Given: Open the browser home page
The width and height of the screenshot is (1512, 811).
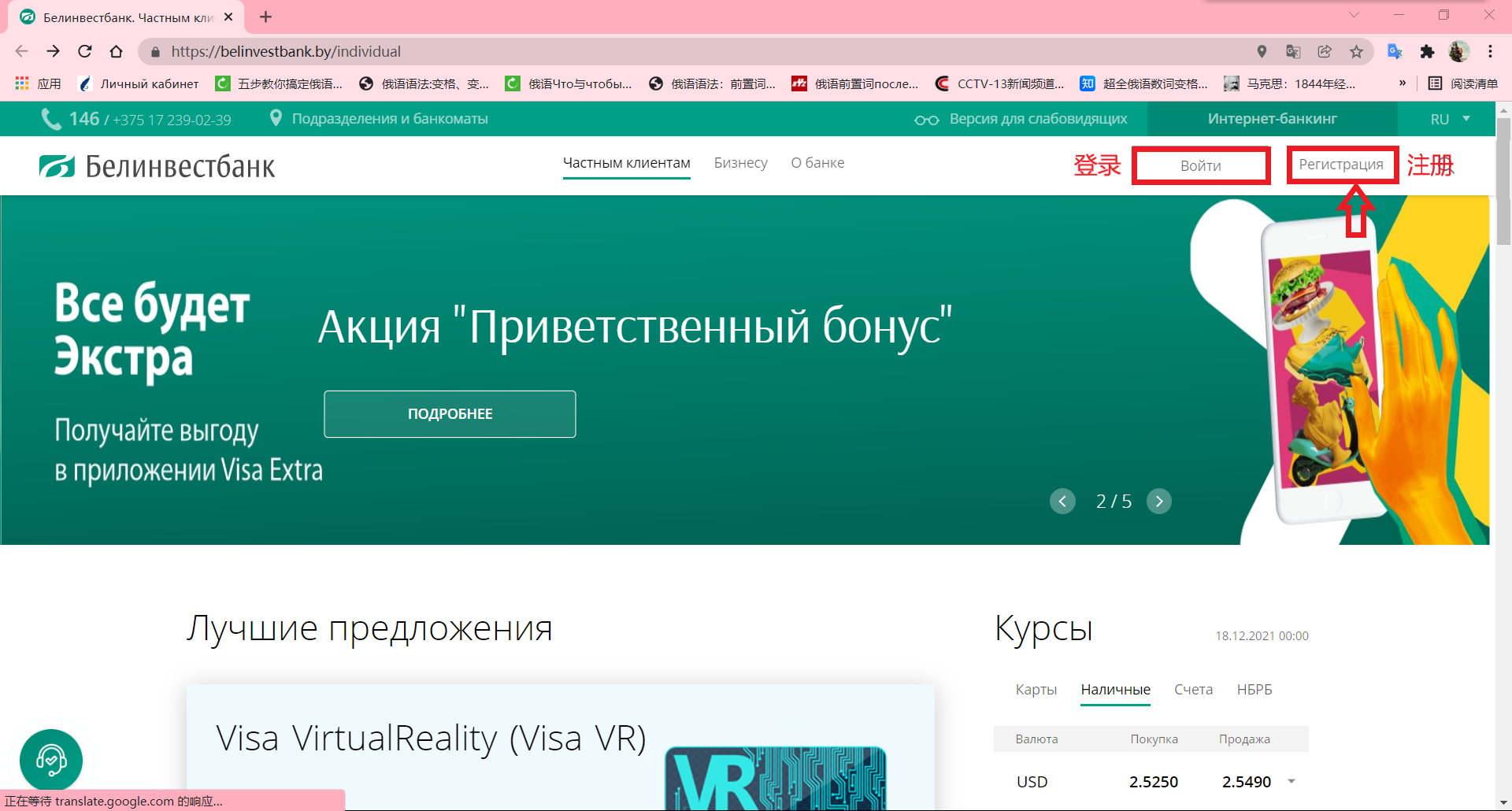Looking at the screenshot, I should [x=116, y=51].
